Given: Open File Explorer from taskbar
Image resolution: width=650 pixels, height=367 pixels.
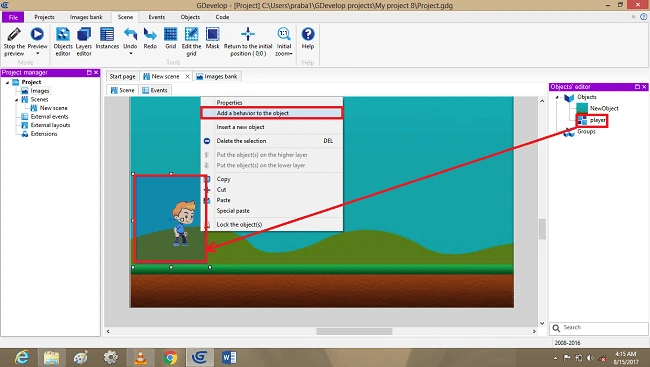Looking at the screenshot, I should click(52, 357).
